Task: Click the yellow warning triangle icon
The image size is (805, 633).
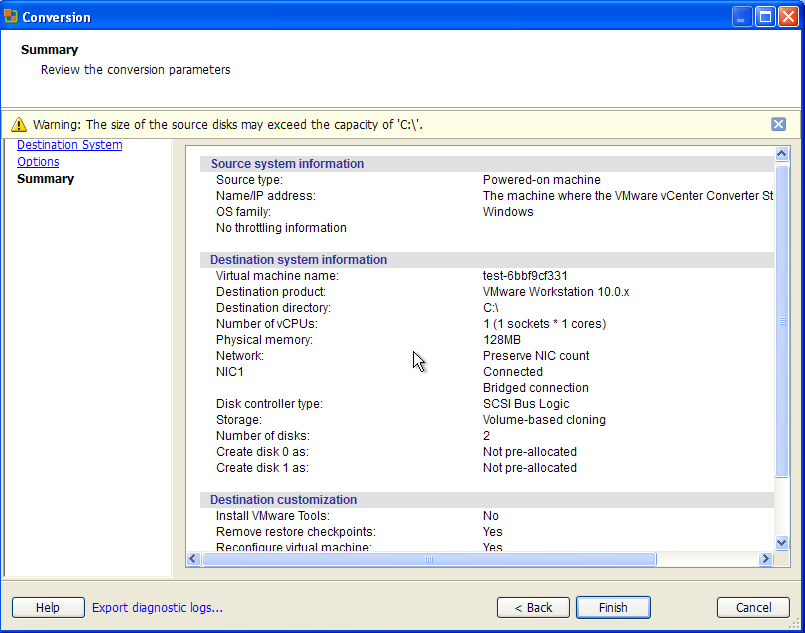Action: (x=18, y=124)
